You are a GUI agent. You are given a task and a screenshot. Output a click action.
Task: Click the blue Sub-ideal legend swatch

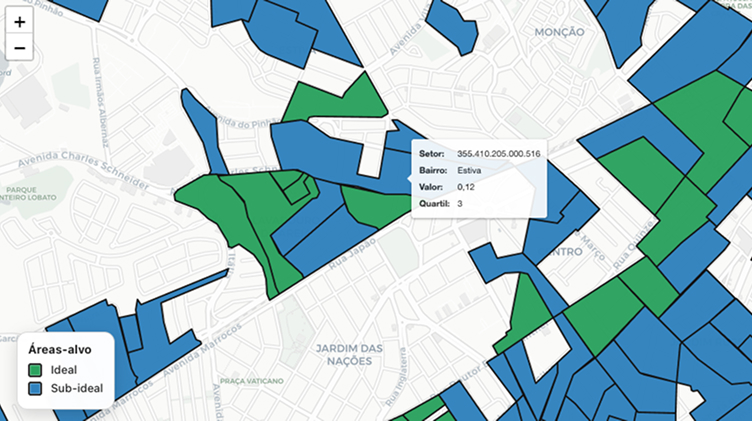pyautogui.click(x=35, y=388)
